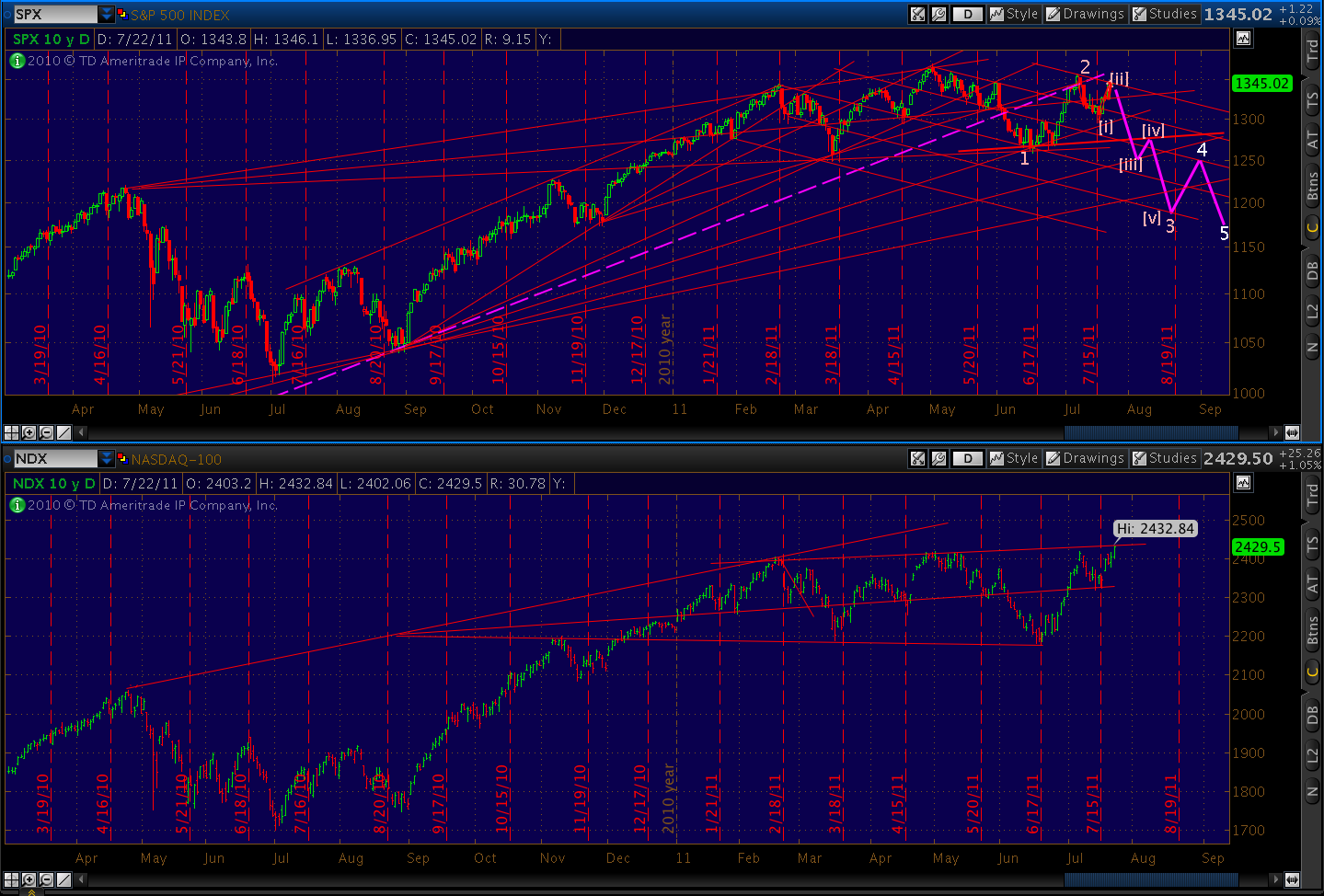
Task: Click scroll-right arrow under SPX chart
Action: 1274,431
